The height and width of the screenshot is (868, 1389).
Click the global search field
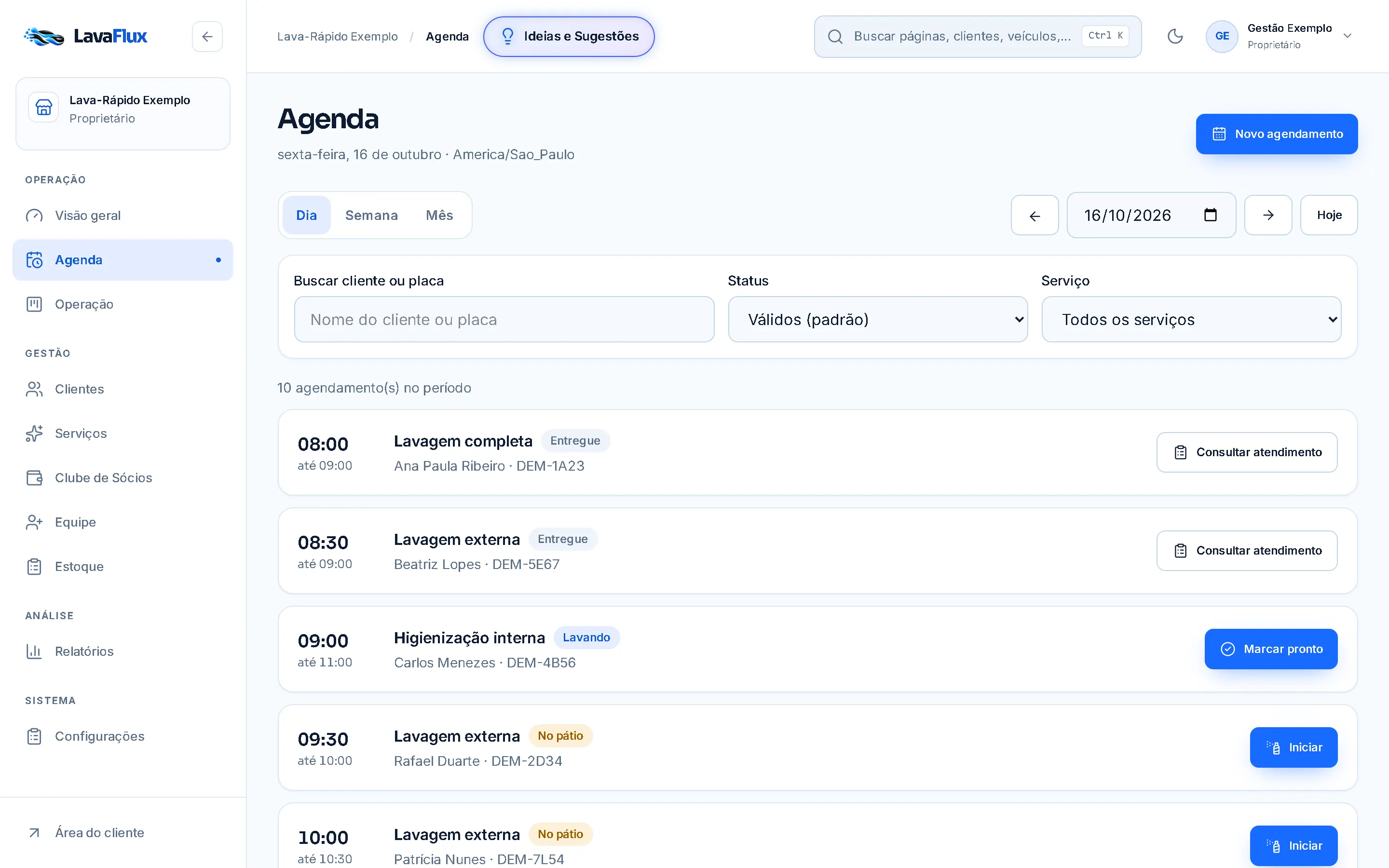coord(978,36)
